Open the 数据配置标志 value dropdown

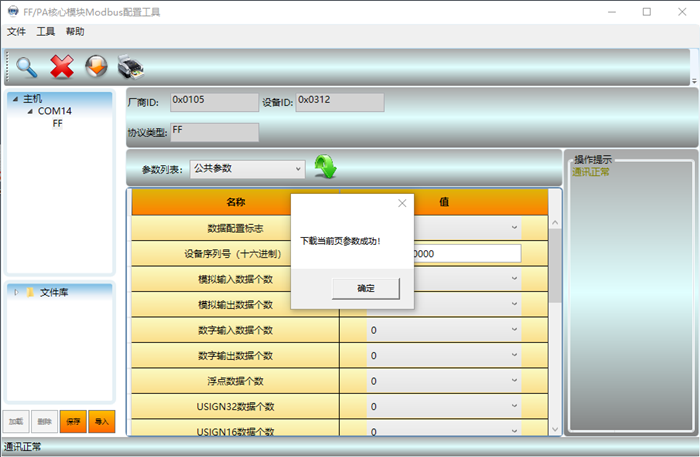(x=514, y=228)
